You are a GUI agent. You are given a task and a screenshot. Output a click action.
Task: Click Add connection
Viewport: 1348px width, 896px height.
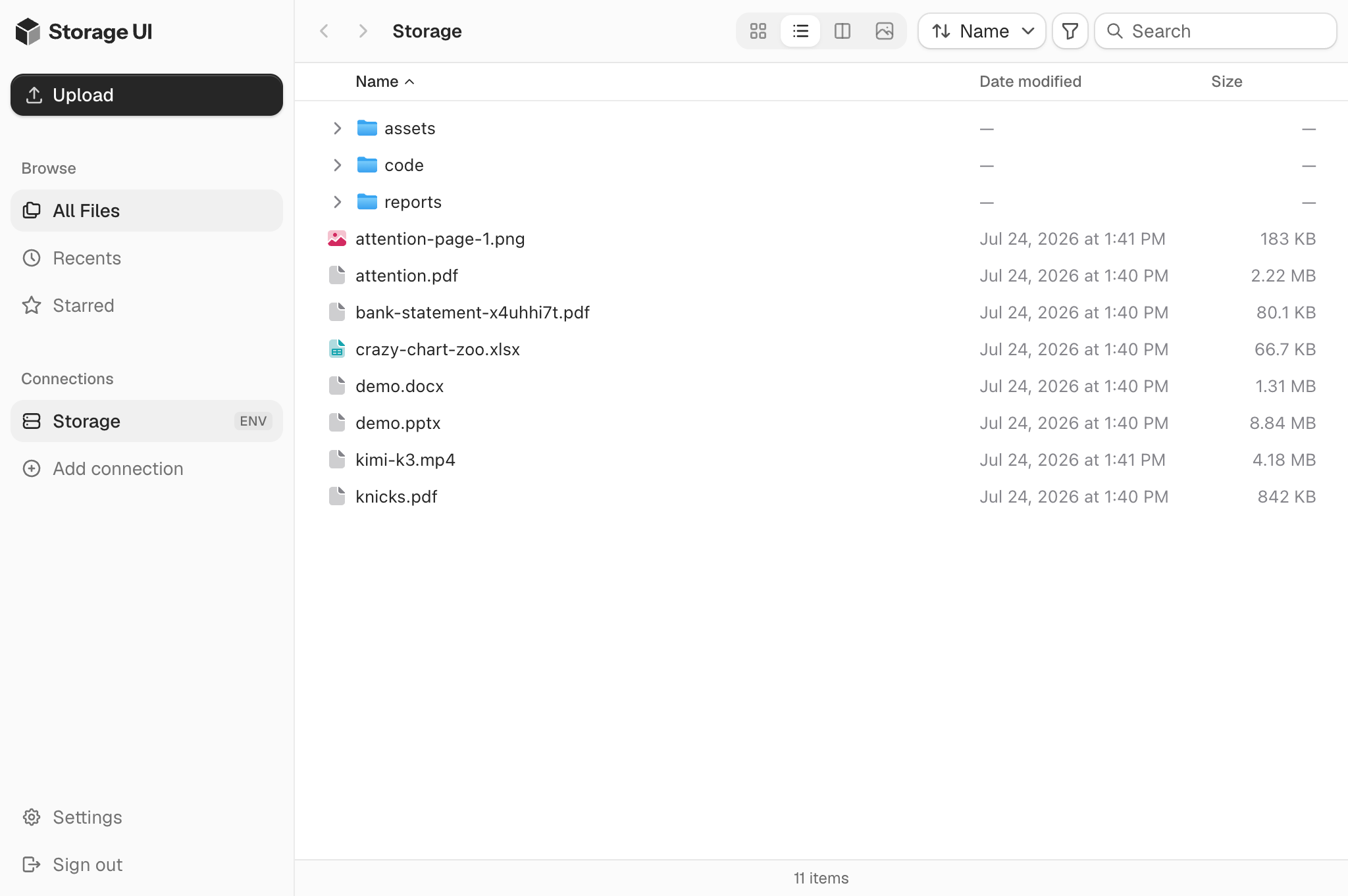[147, 468]
